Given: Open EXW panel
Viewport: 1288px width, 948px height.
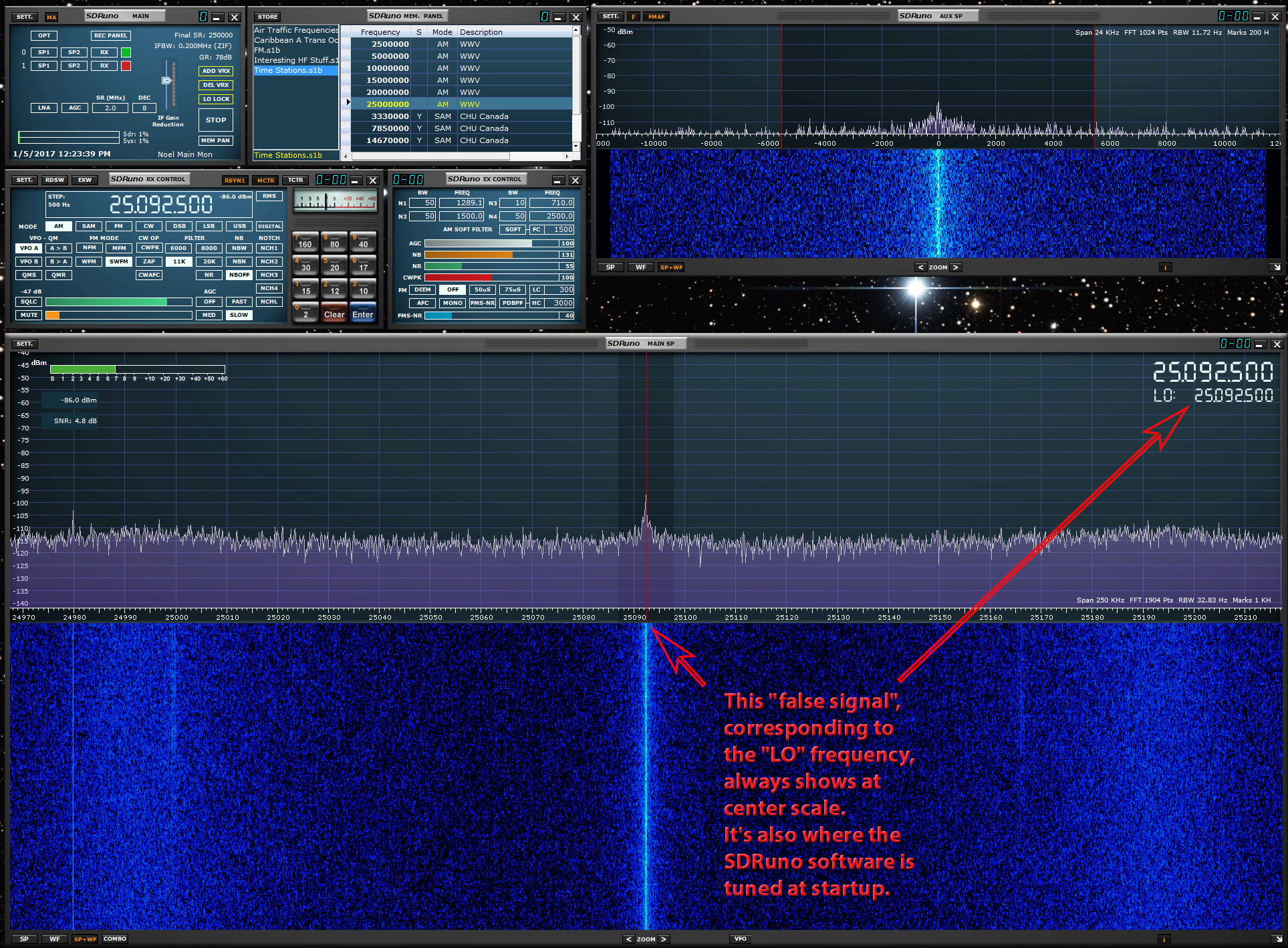Looking at the screenshot, I should 85,180.
